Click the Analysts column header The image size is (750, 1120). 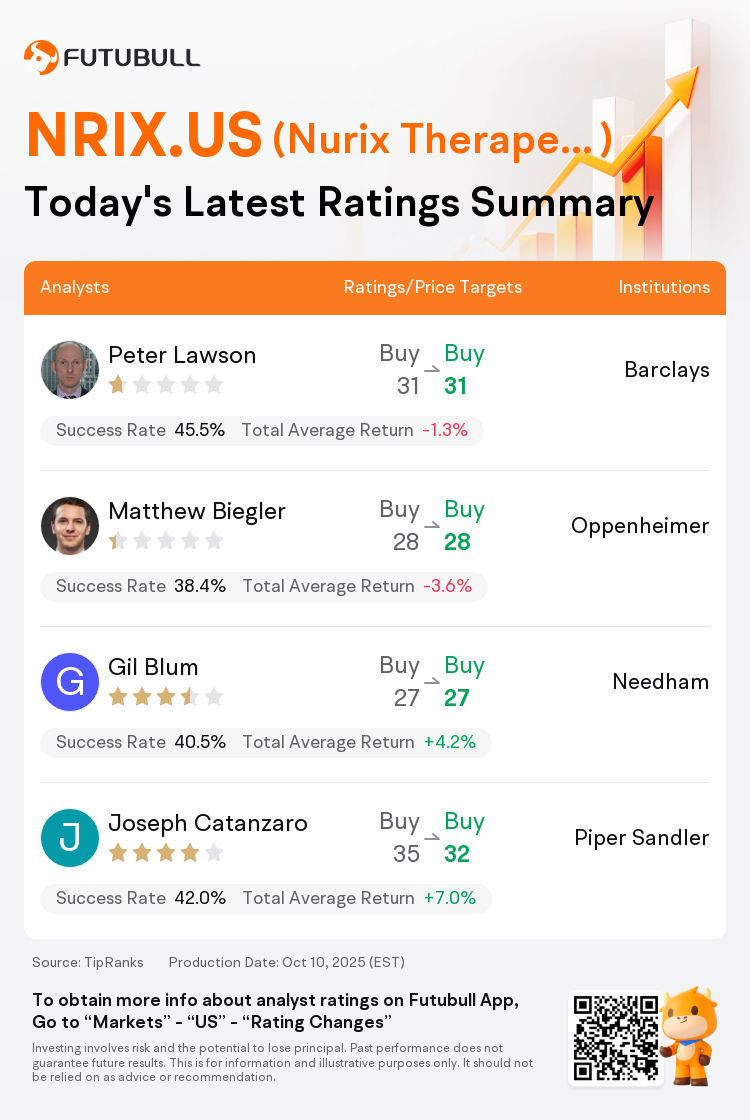pyautogui.click(x=75, y=287)
